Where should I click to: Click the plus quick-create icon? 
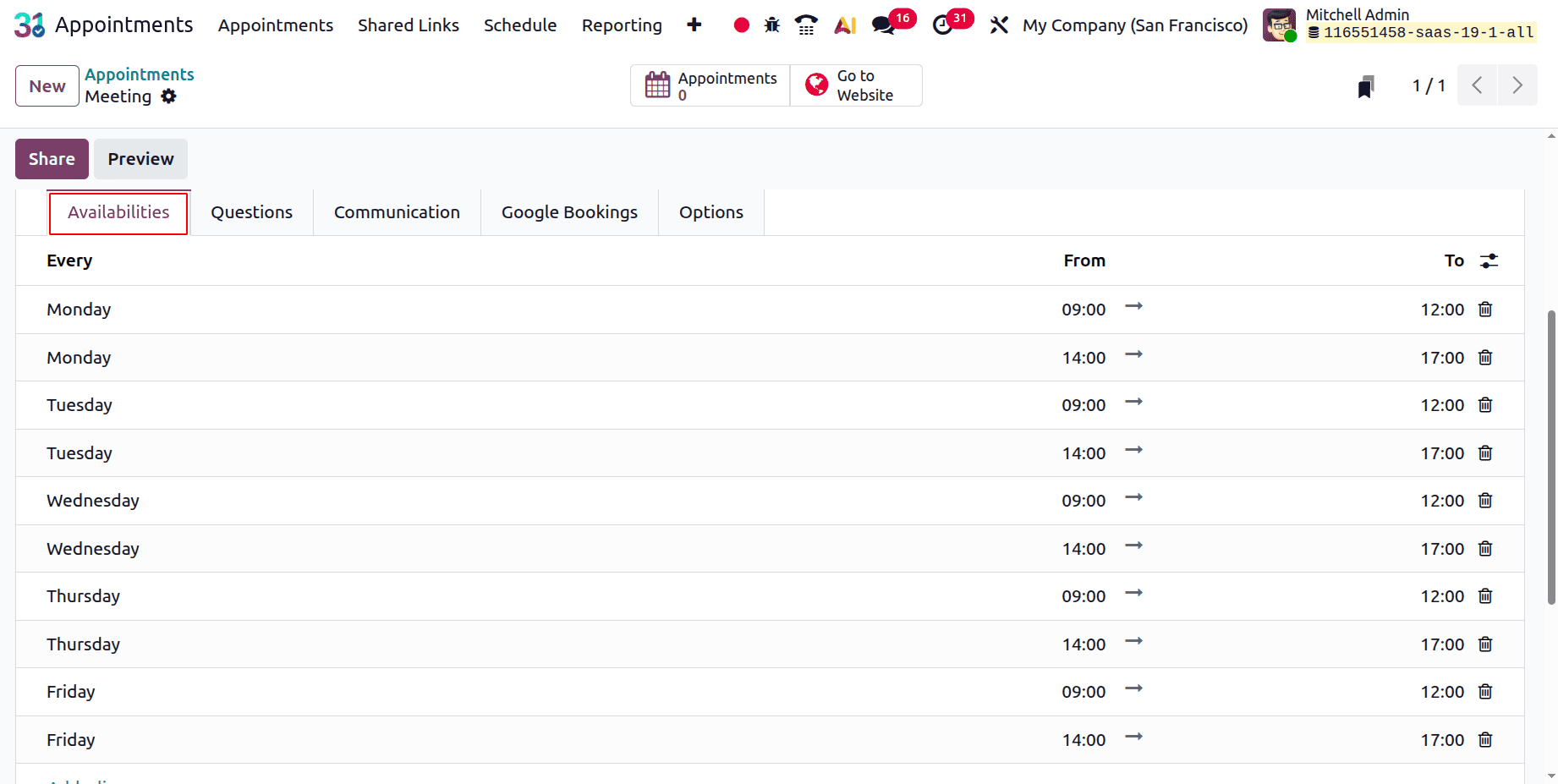pyautogui.click(x=694, y=25)
